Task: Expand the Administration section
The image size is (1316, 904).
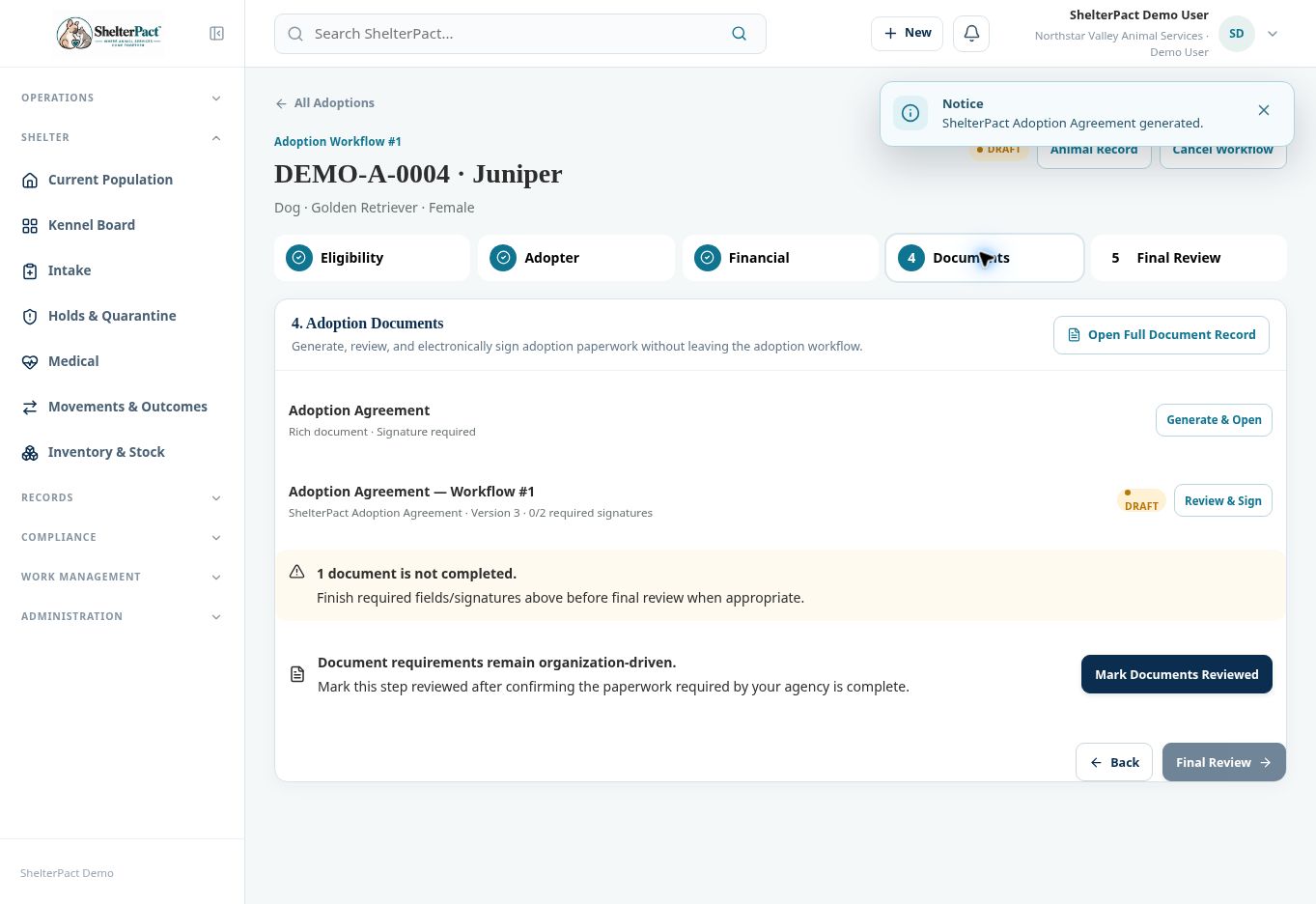Action: tap(122, 616)
